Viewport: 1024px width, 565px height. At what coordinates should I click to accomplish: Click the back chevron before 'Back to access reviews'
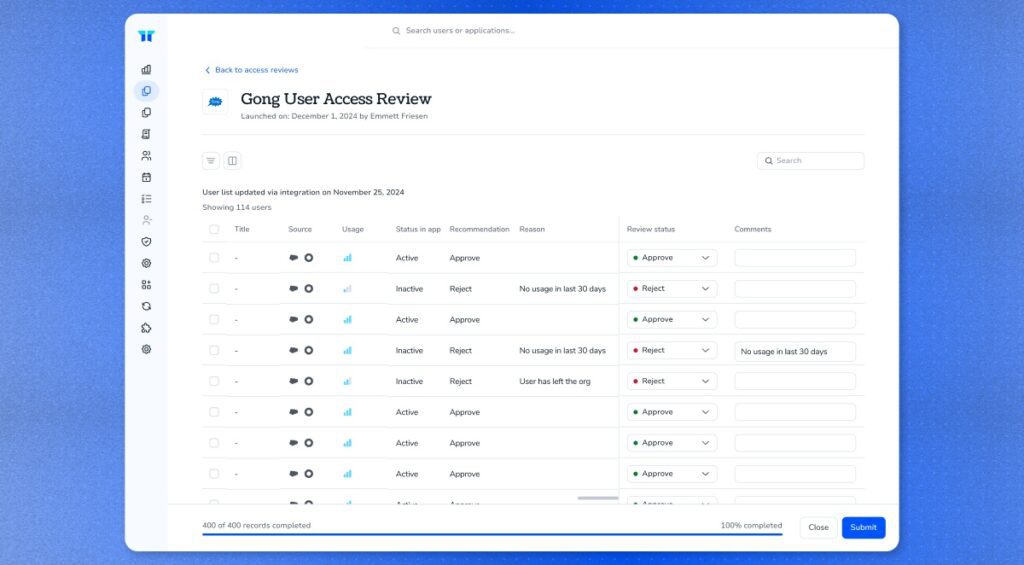pyautogui.click(x=208, y=70)
